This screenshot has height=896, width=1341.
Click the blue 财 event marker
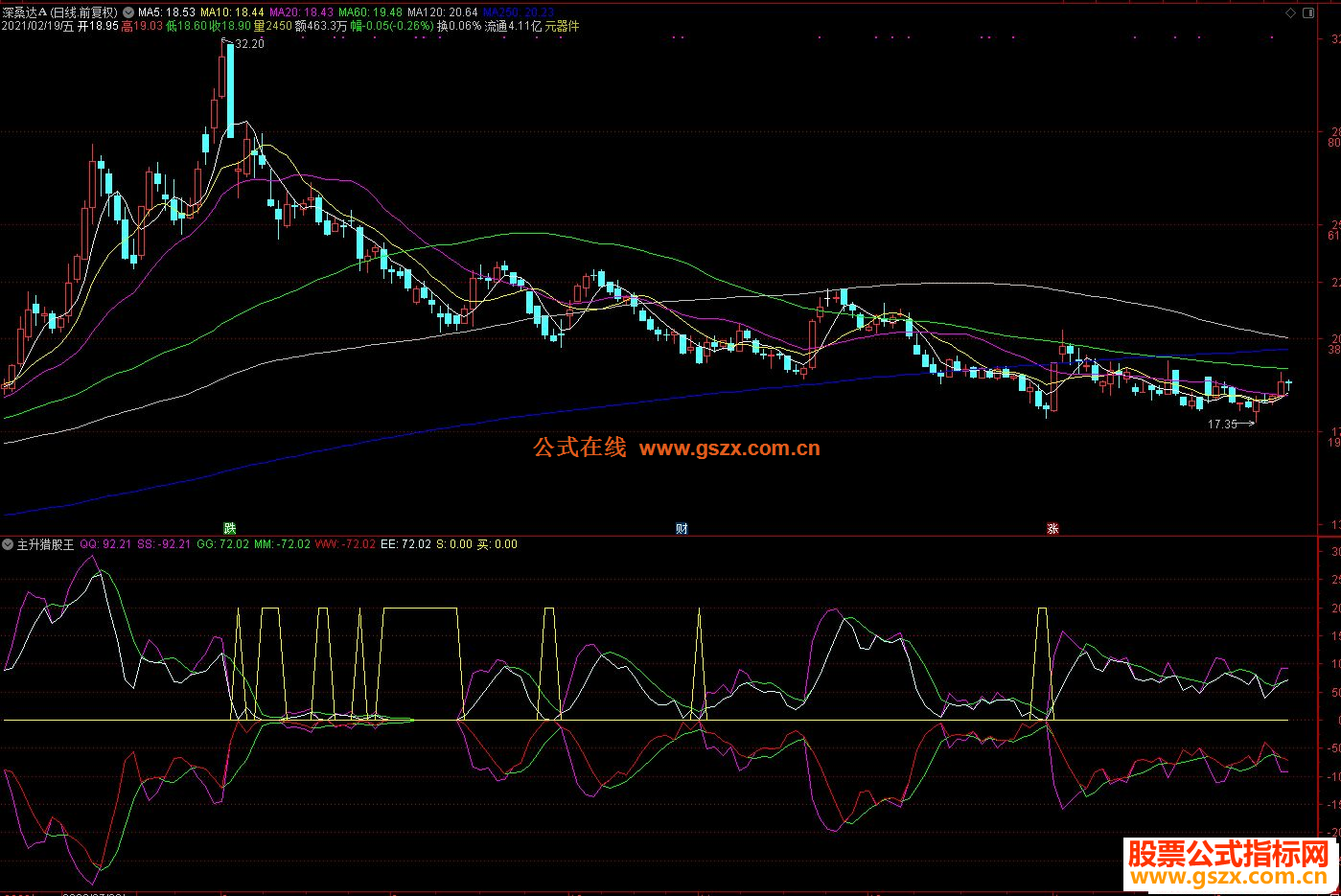[x=682, y=528]
